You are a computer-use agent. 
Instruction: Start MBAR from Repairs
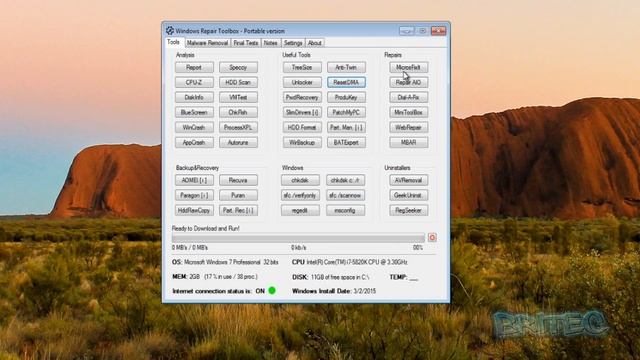[x=409, y=142]
